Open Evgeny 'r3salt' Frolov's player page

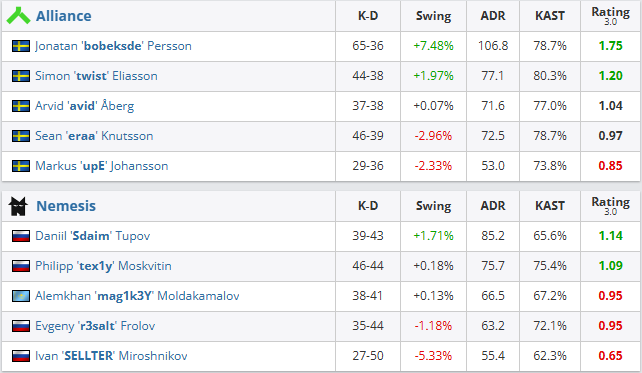pyautogui.click(x=95, y=326)
